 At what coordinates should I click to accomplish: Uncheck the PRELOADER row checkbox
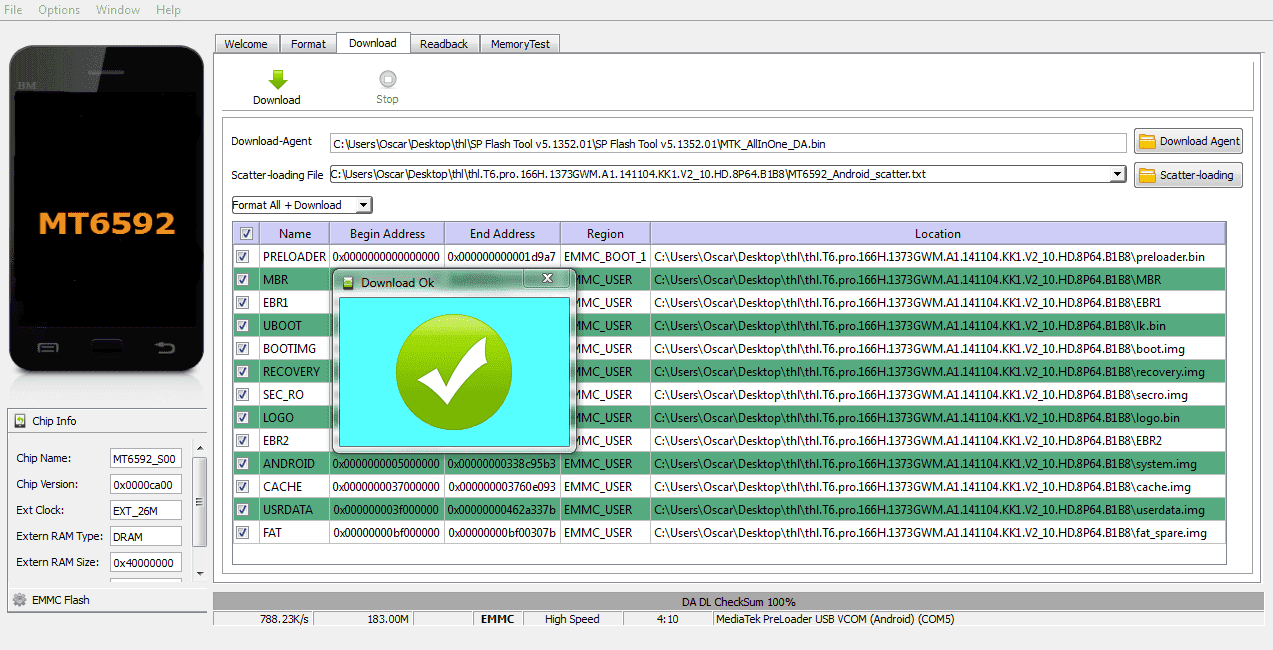pos(242,257)
